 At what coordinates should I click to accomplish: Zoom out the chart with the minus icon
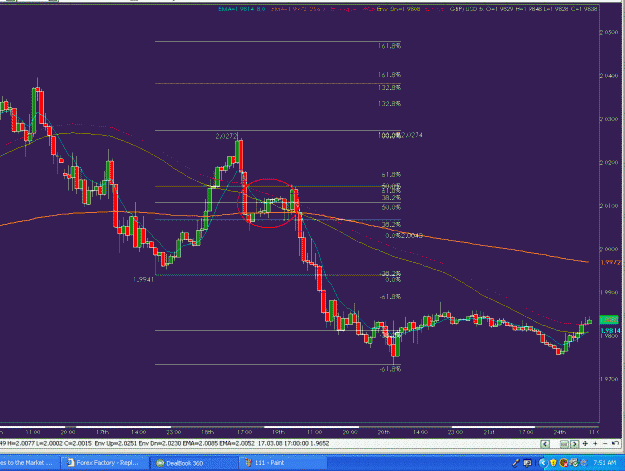[605, 444]
